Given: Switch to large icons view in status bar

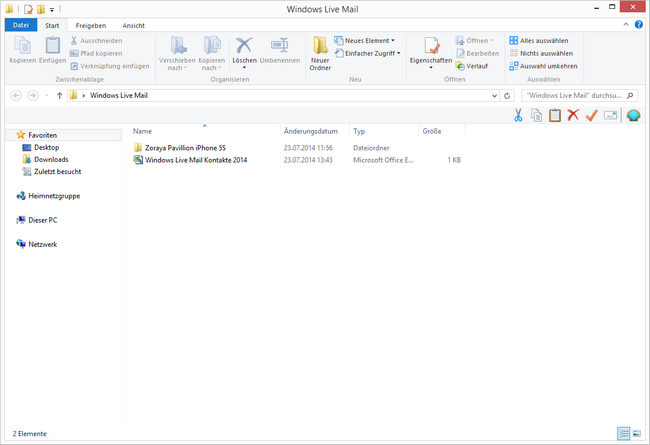Looking at the screenshot, I should [x=637, y=433].
